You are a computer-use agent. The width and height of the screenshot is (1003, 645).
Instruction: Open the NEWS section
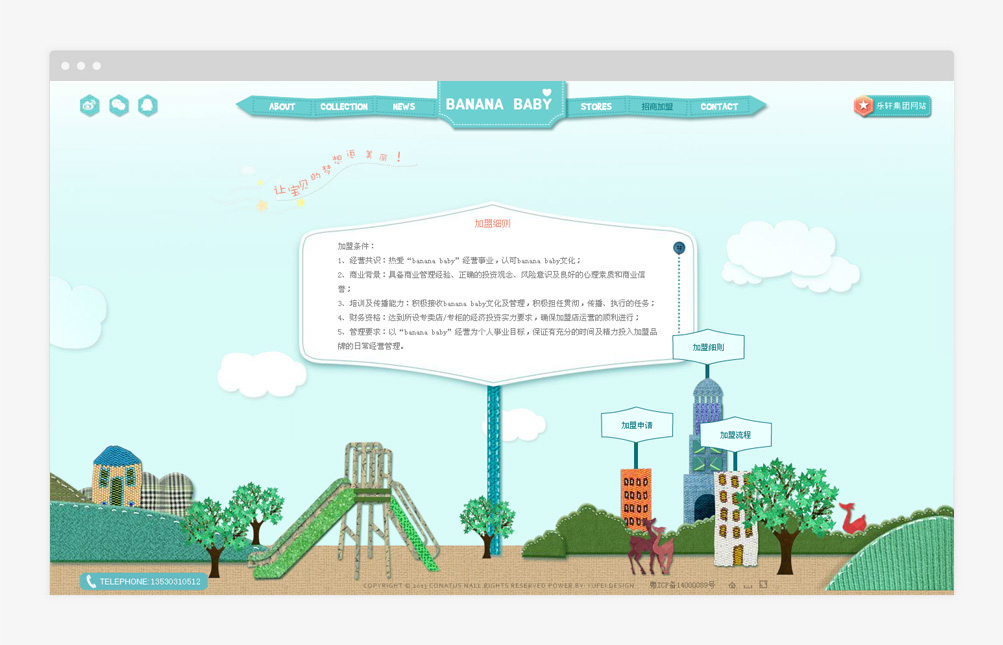point(404,107)
